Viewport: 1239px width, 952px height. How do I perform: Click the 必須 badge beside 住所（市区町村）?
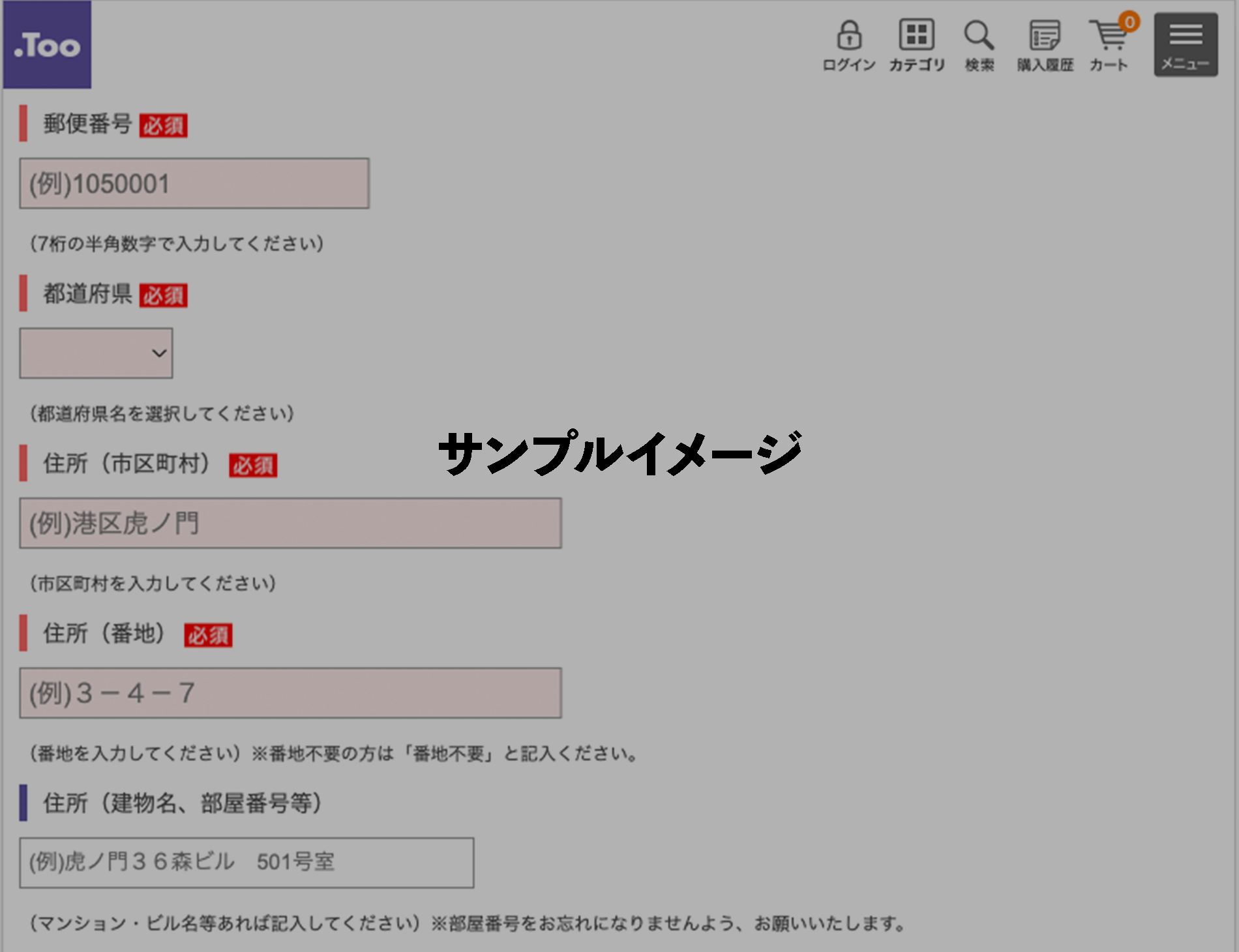point(253,466)
